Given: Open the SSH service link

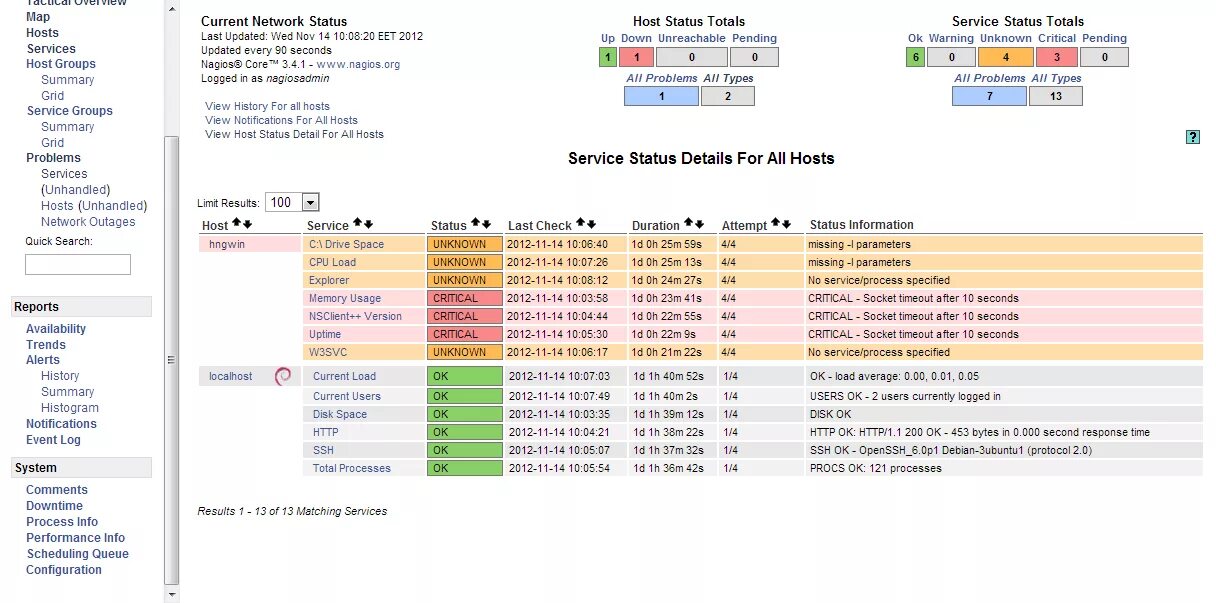Looking at the screenshot, I should point(323,450).
